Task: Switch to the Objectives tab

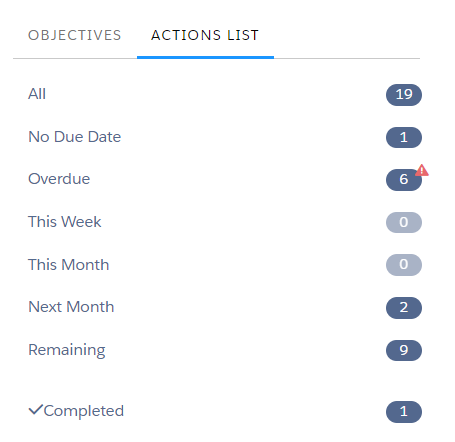Action: pos(74,35)
